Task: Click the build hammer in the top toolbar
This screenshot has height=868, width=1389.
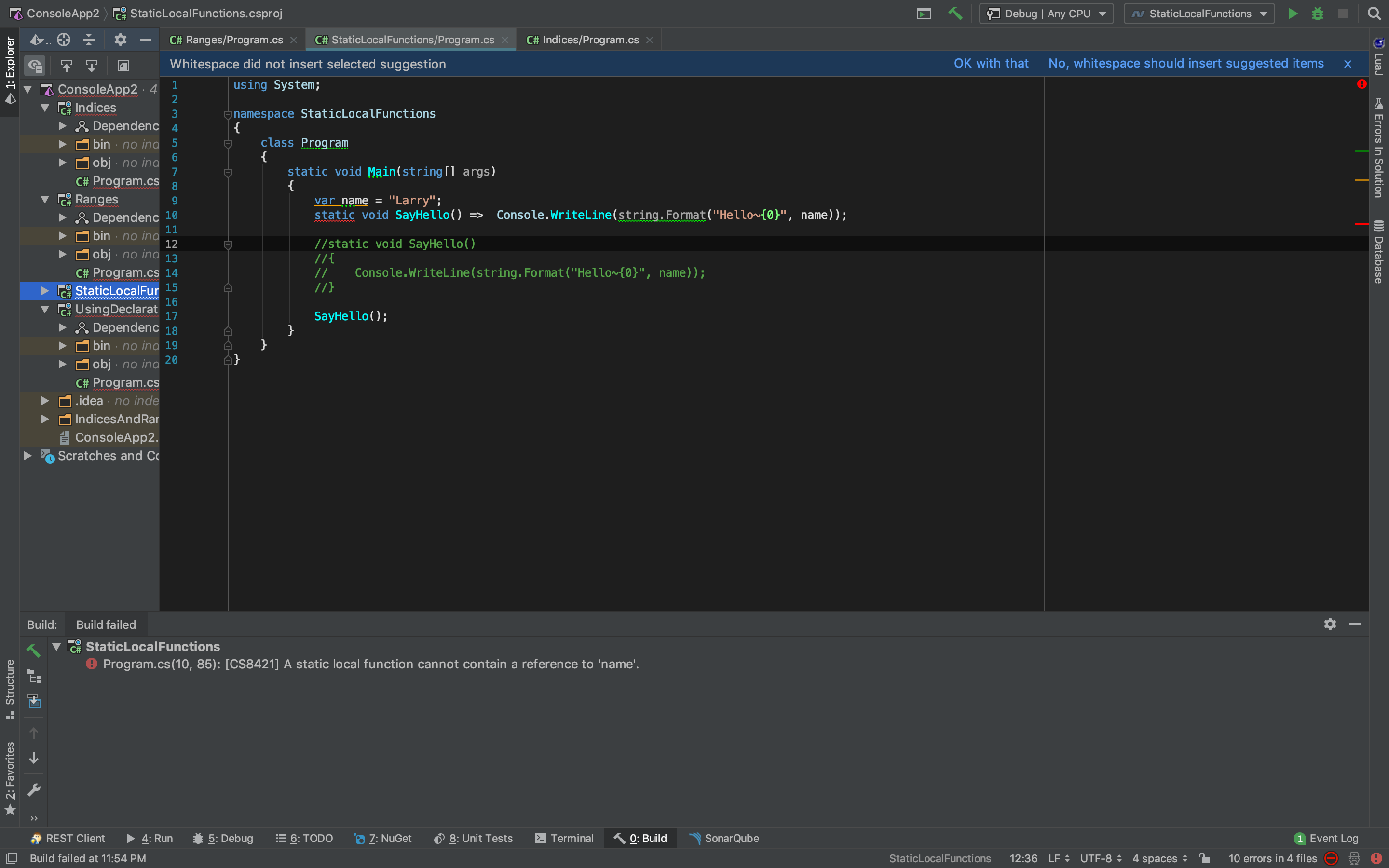Action: tap(955, 13)
